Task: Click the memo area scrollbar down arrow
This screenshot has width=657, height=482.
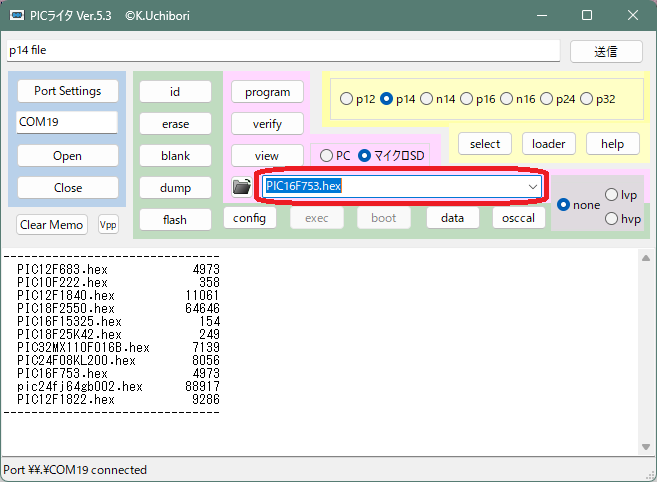Action: click(646, 446)
